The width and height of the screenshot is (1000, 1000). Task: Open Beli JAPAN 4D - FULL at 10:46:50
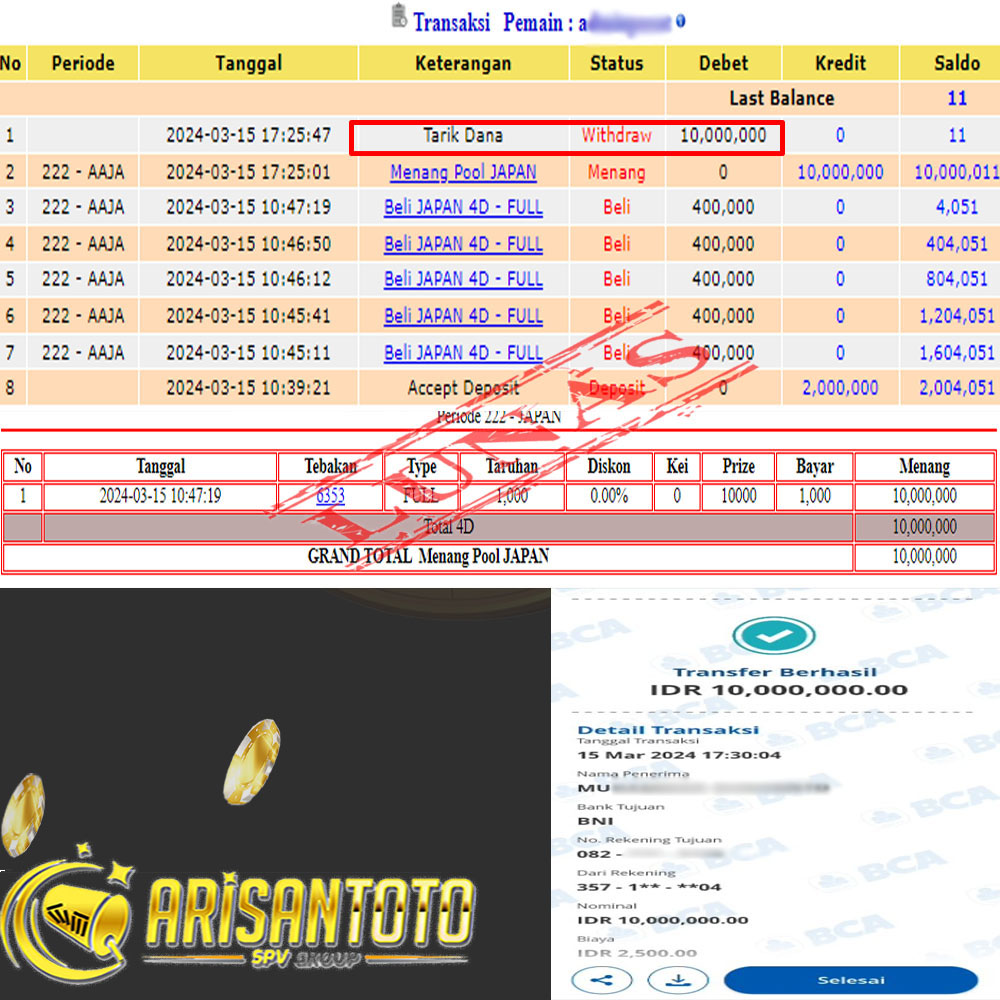[463, 244]
